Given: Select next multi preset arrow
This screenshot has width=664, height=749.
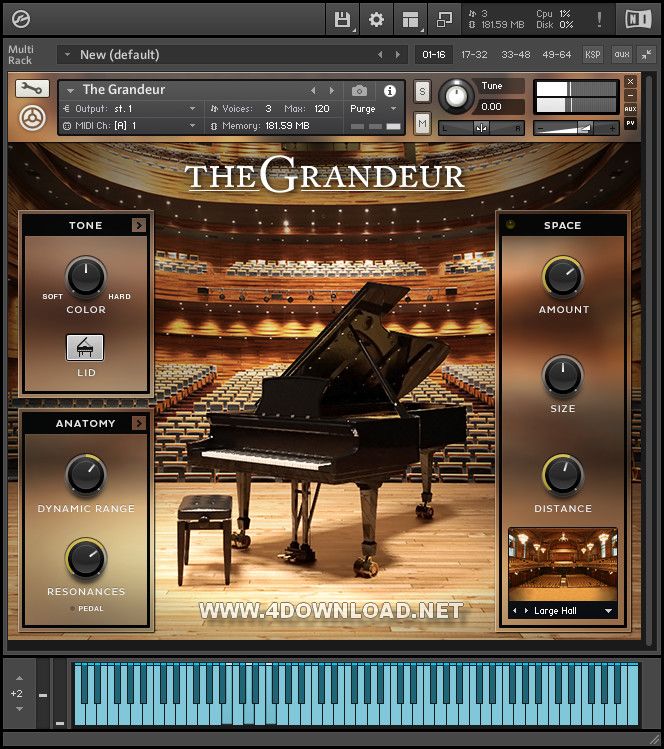Looking at the screenshot, I should coord(397,54).
